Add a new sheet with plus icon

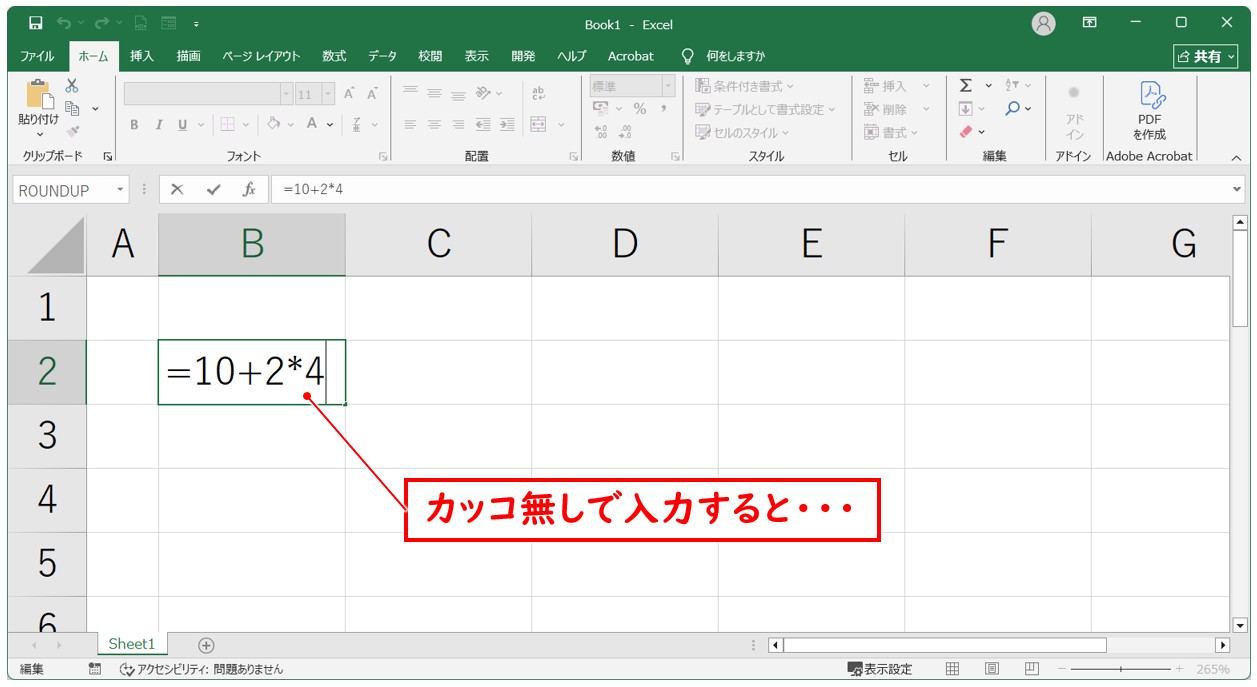point(206,645)
